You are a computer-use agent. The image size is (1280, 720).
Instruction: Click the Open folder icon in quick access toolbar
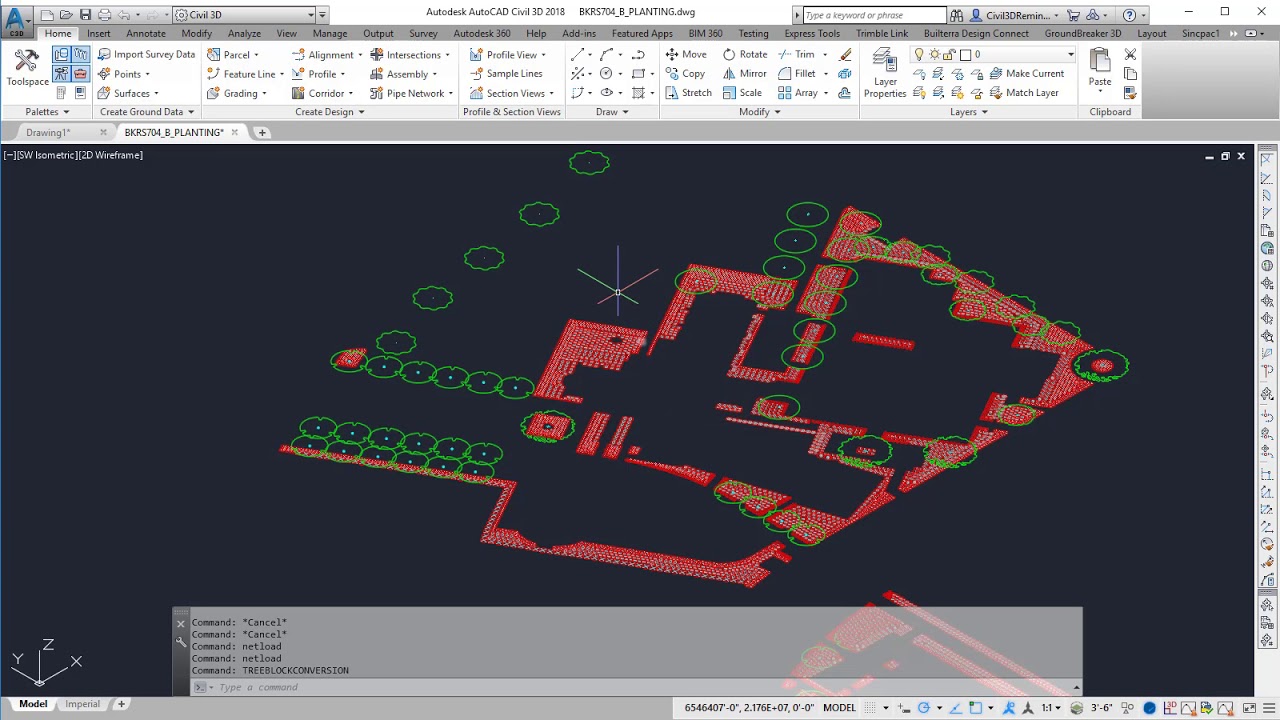(x=66, y=15)
